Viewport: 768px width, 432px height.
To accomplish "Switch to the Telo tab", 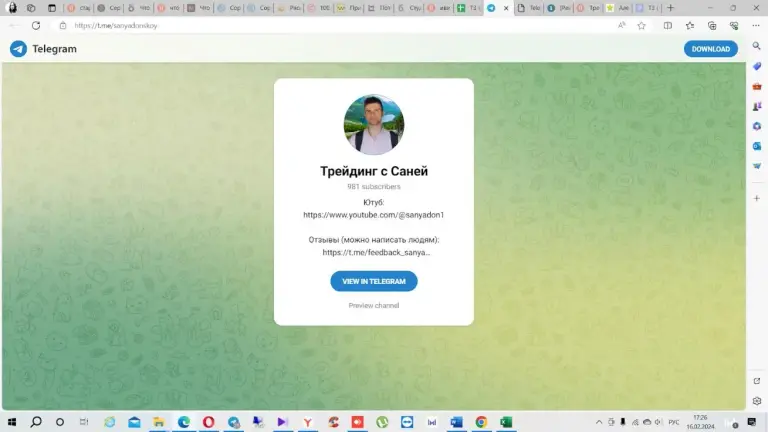I will (x=529, y=8).
